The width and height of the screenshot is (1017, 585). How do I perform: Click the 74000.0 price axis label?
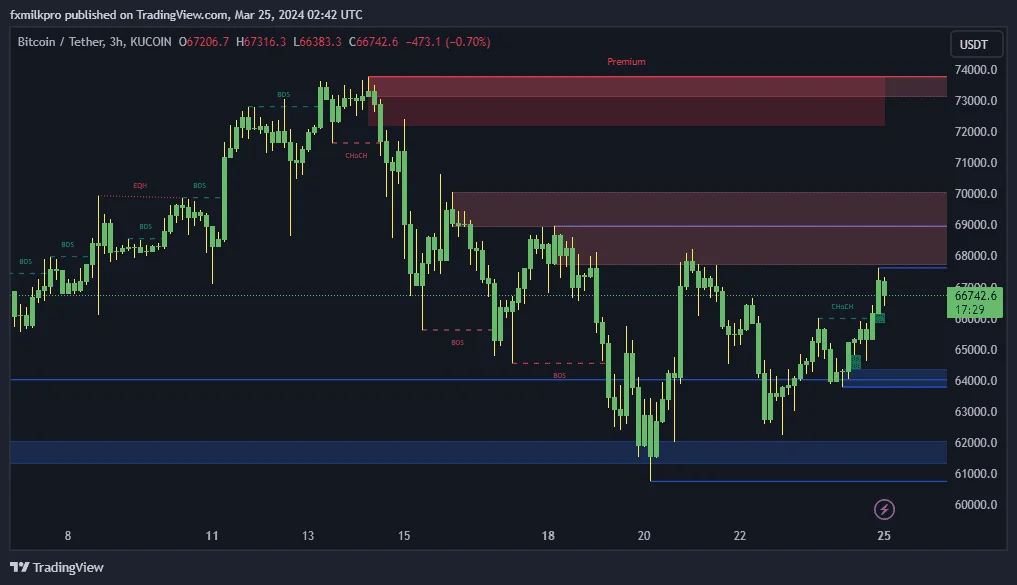[x=975, y=69]
